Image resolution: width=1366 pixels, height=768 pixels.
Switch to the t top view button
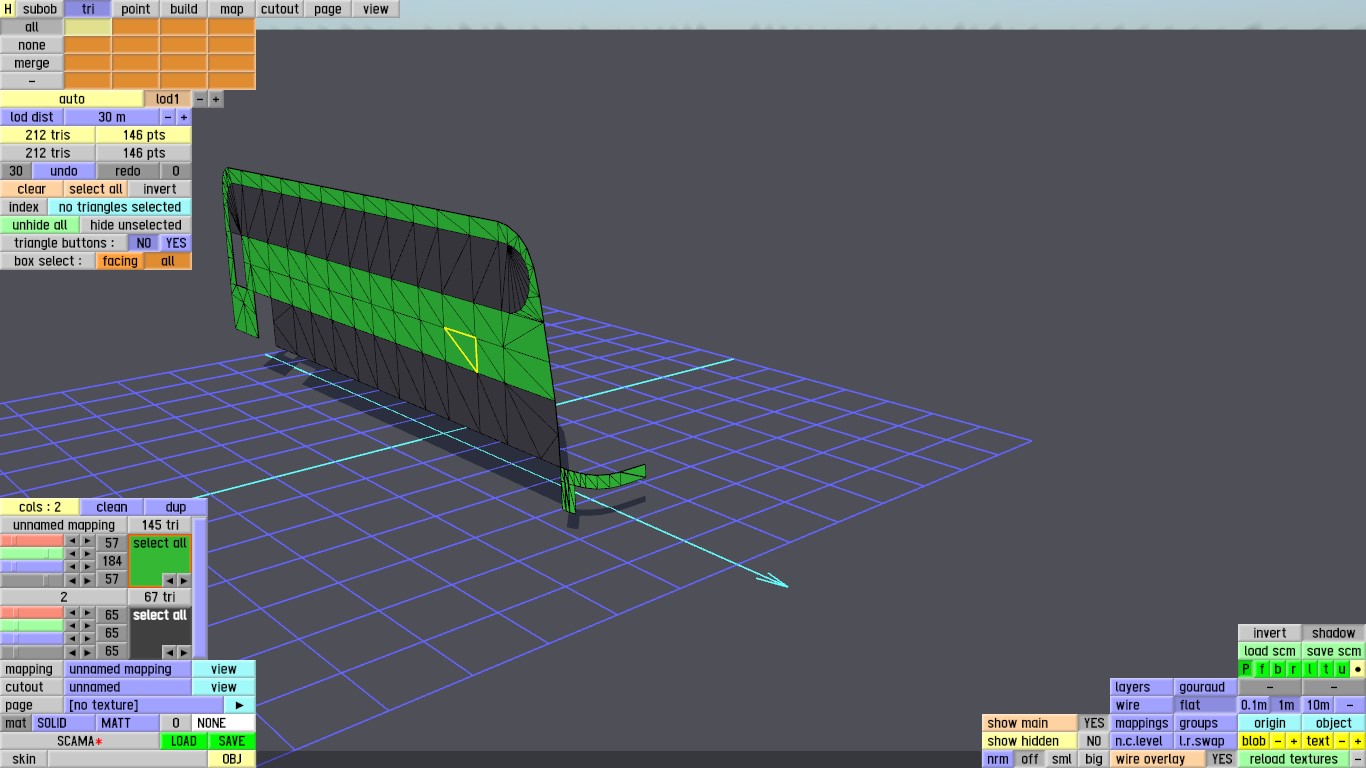[1326, 669]
